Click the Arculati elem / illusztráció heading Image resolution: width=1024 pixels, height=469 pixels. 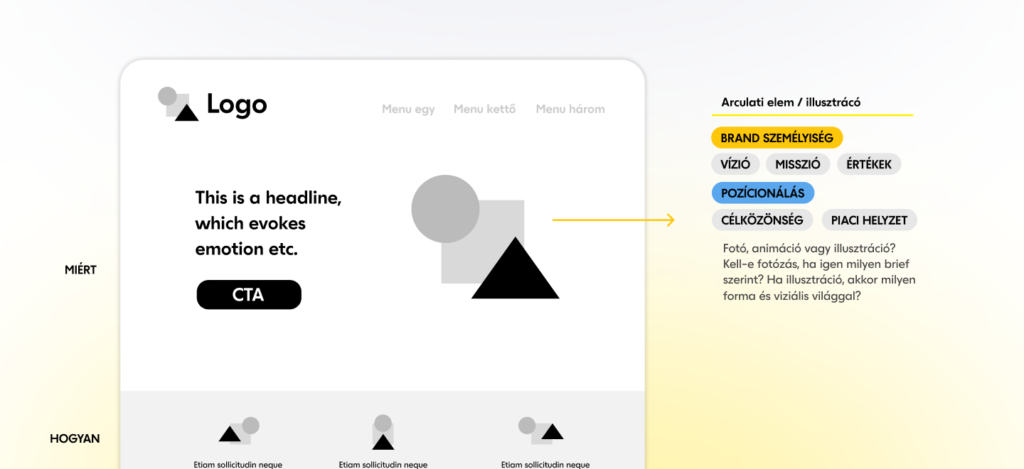tap(791, 102)
